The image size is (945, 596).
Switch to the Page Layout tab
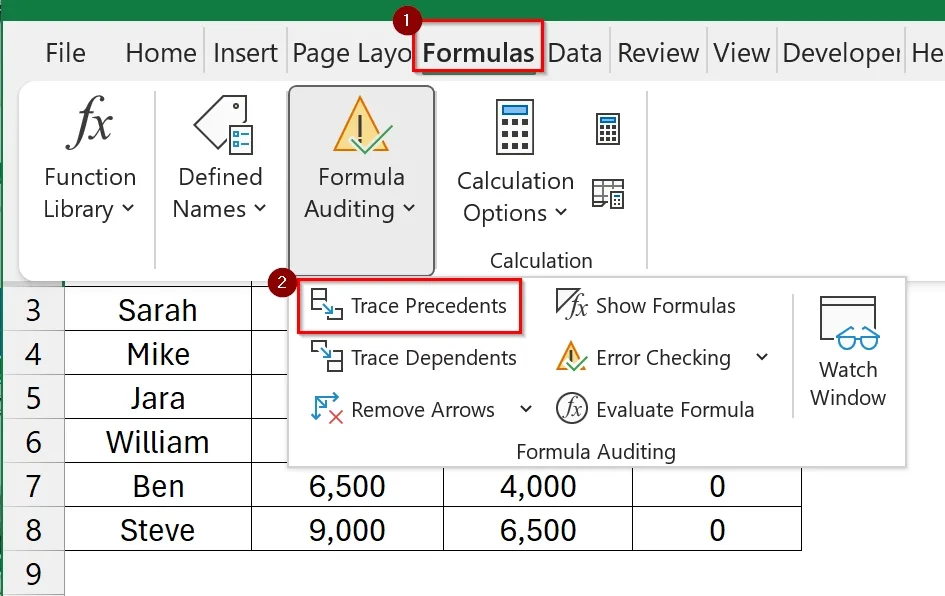(351, 53)
